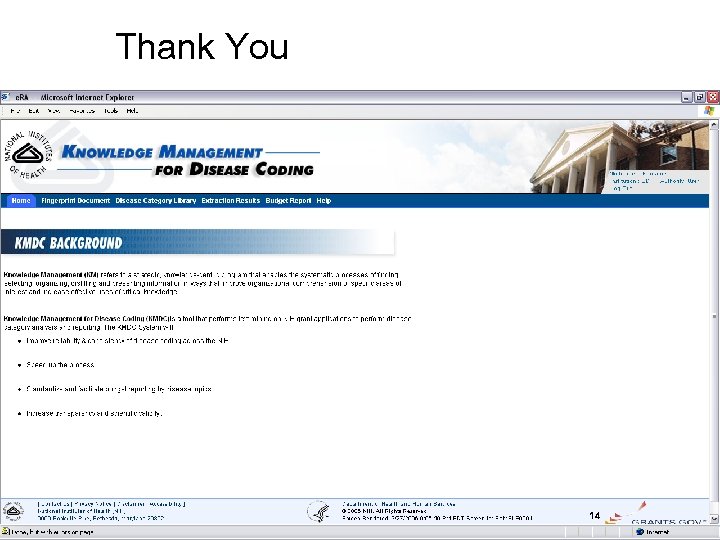
Task: Click the 'Knowledge Management for Disease Coding (KMDC)' paragraph
Action: [207, 323]
